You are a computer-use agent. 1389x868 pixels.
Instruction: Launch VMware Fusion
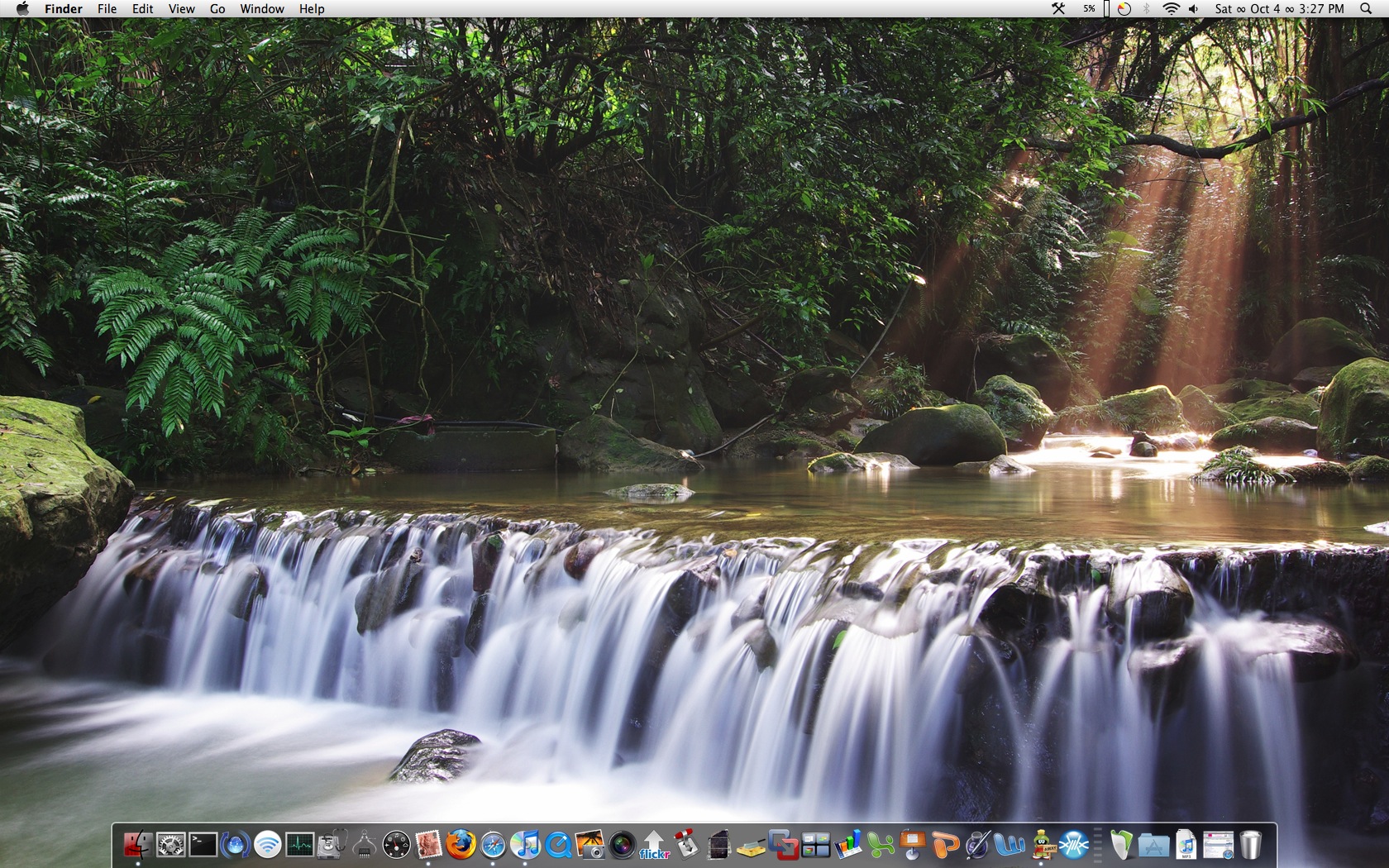[x=784, y=844]
